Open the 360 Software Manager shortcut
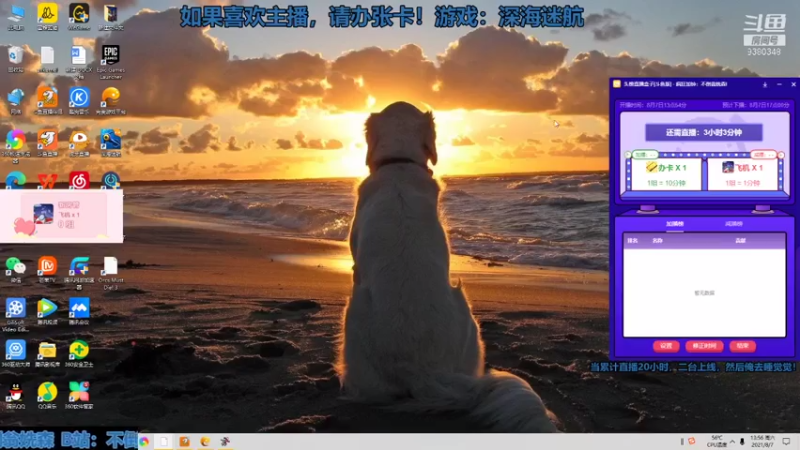 pos(79,395)
